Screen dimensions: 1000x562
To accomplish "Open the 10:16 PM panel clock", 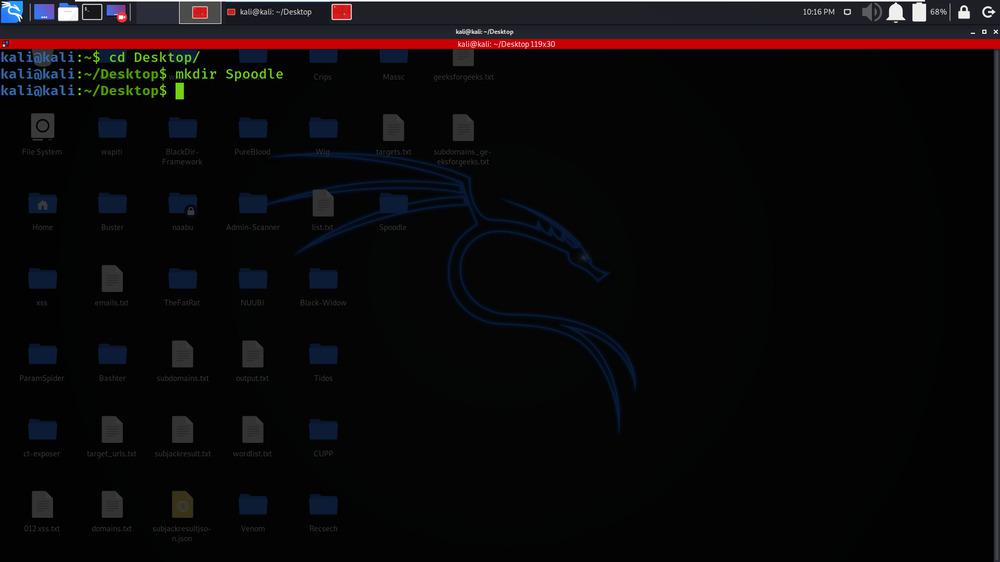I will point(818,12).
